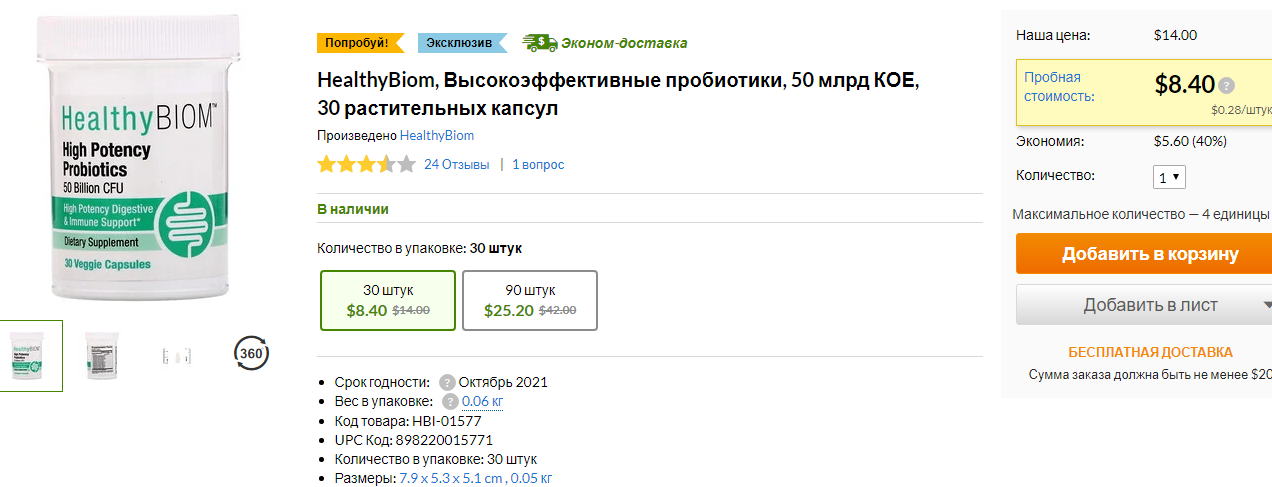The width and height of the screenshot is (1272, 487).
Task: Open the quantity dropdown
Action: pyautogui.click(x=1170, y=177)
